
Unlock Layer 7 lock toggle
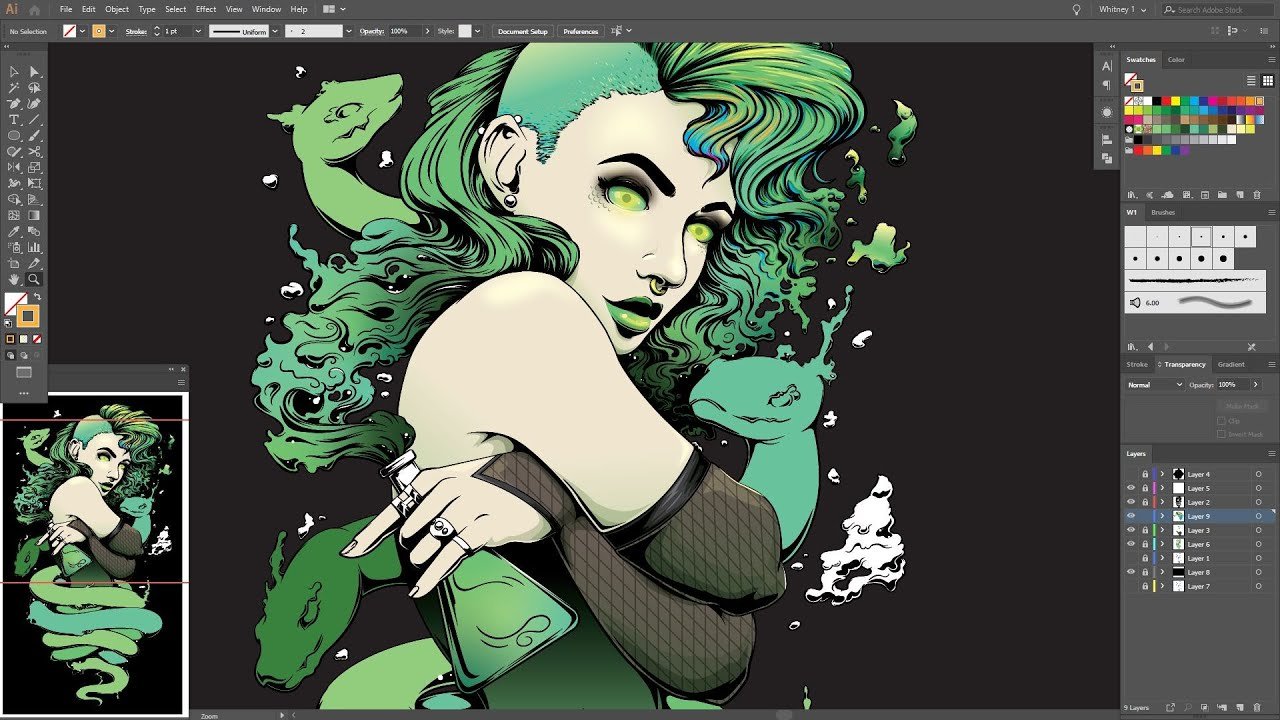tap(1145, 586)
